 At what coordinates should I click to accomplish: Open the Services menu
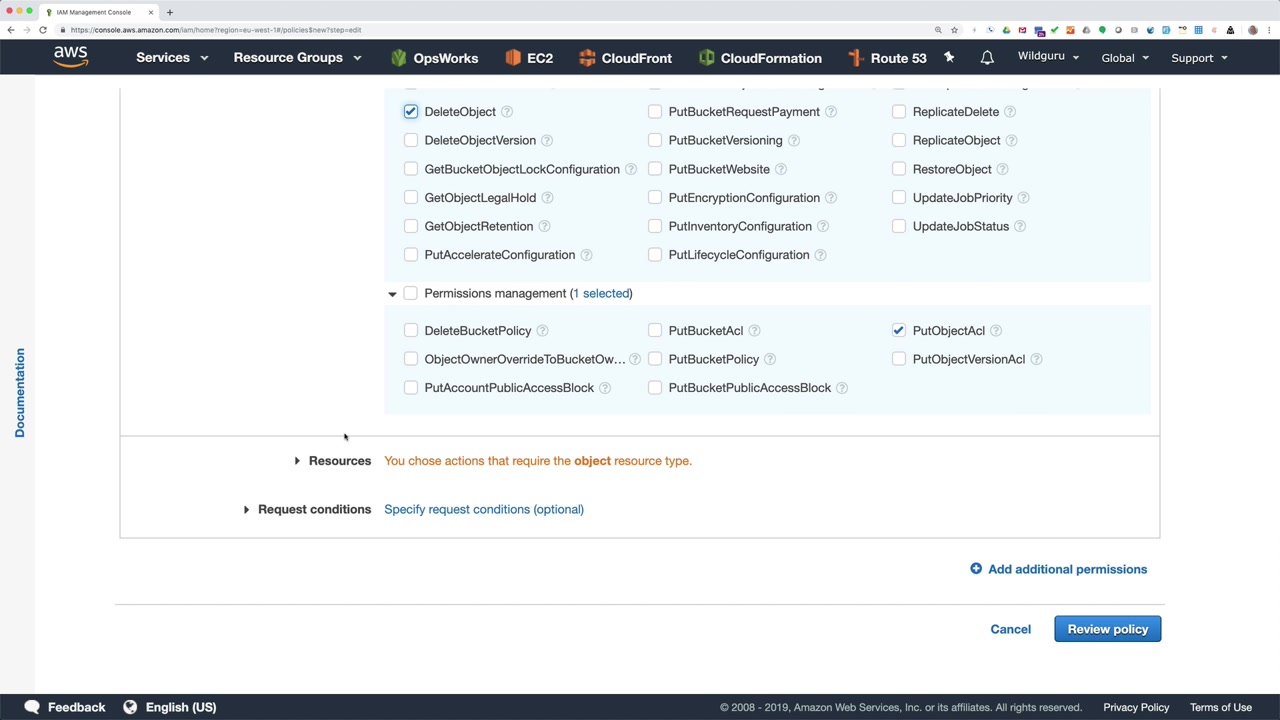[171, 58]
